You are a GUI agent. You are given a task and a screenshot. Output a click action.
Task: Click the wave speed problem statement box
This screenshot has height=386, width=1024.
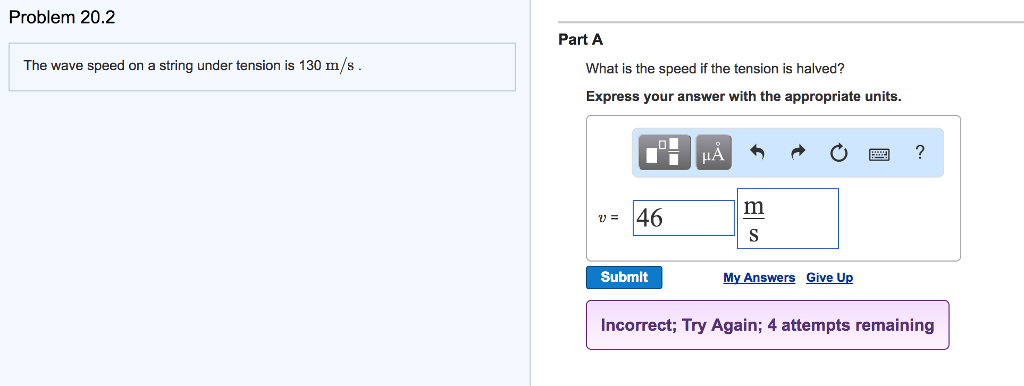pyautogui.click(x=262, y=67)
